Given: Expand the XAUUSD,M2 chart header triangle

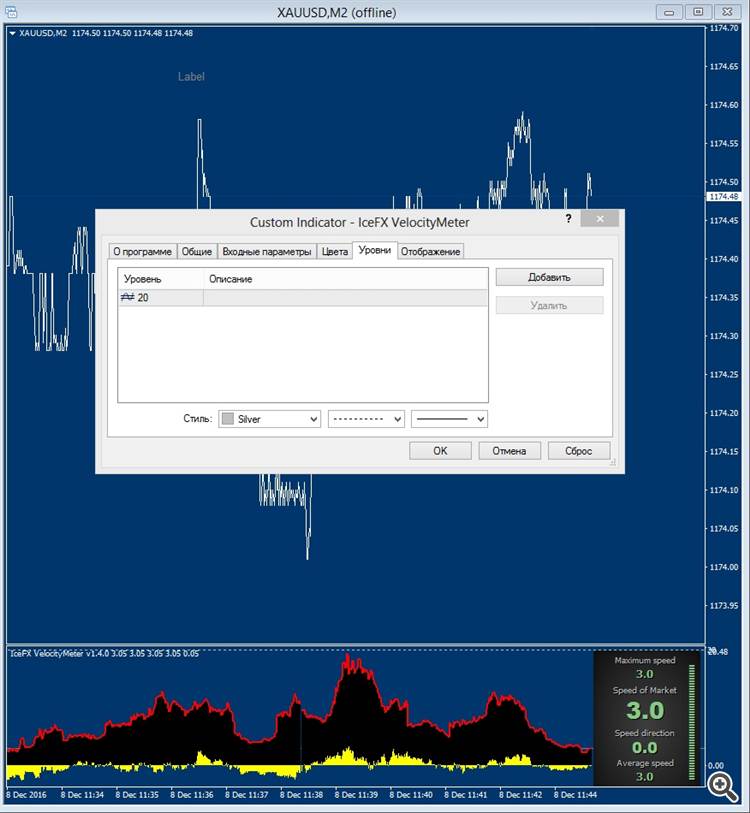Looking at the screenshot, I should coord(12,33).
